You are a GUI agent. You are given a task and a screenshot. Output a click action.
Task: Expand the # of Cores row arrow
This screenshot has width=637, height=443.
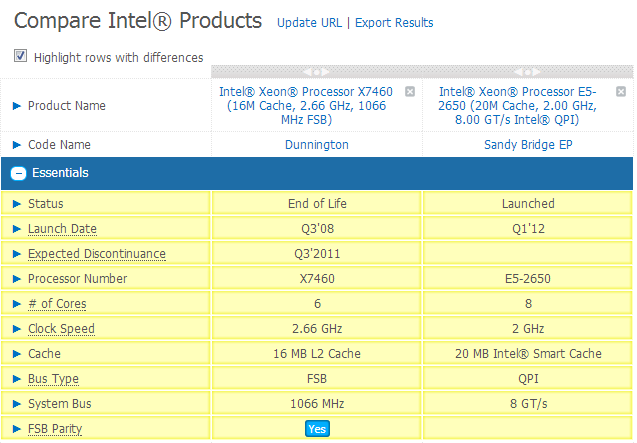17,304
